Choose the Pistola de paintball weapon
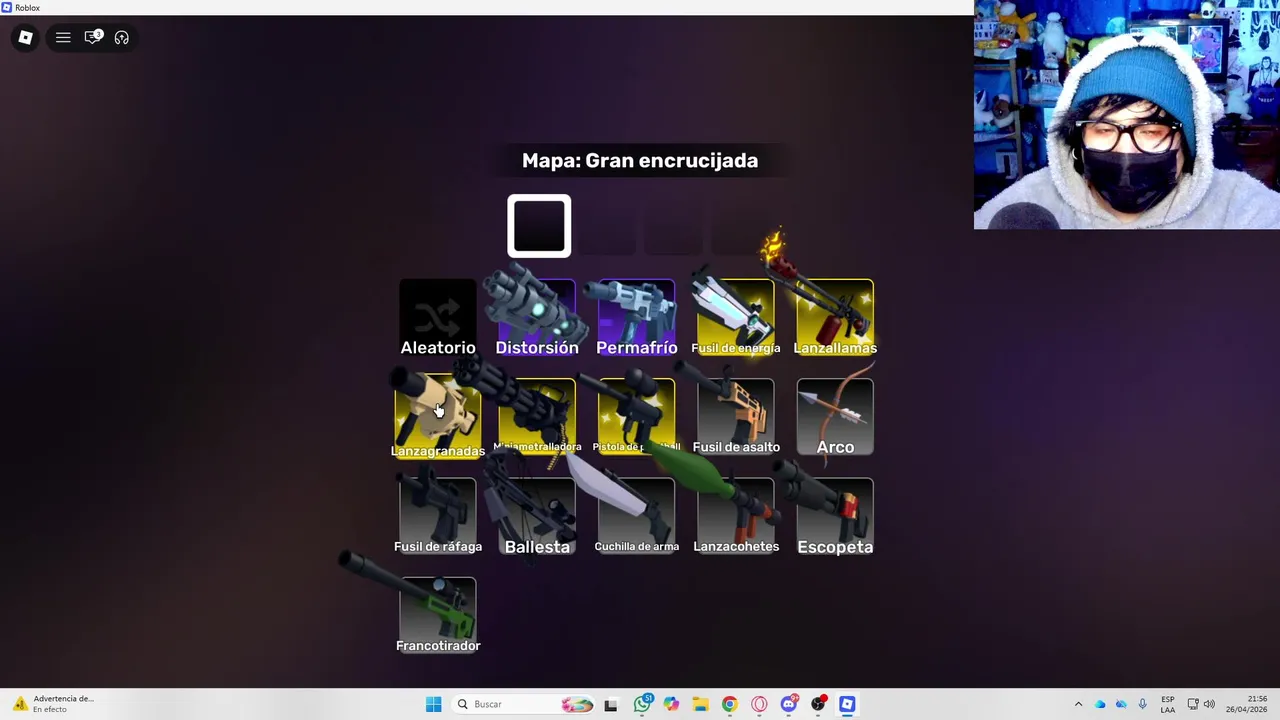 [x=637, y=417]
